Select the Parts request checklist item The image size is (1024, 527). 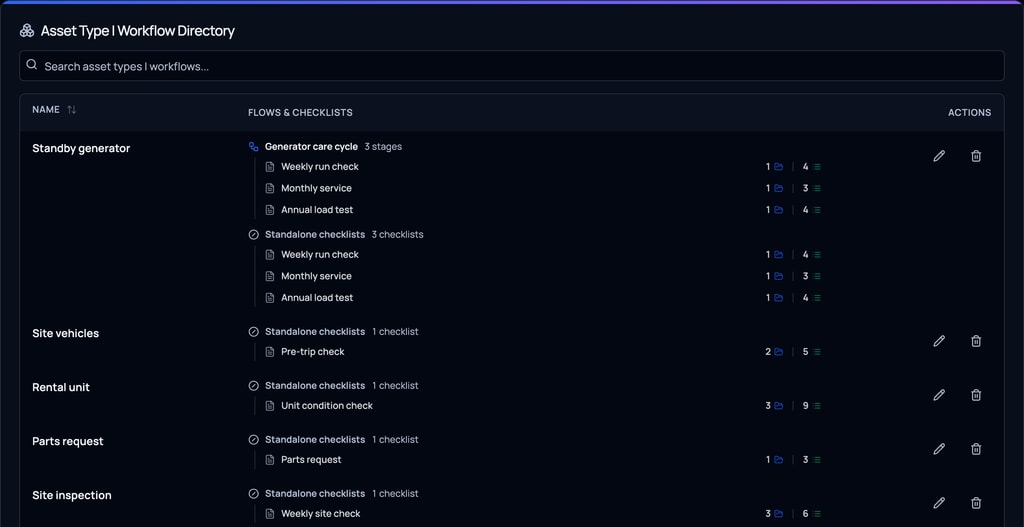(x=311, y=460)
